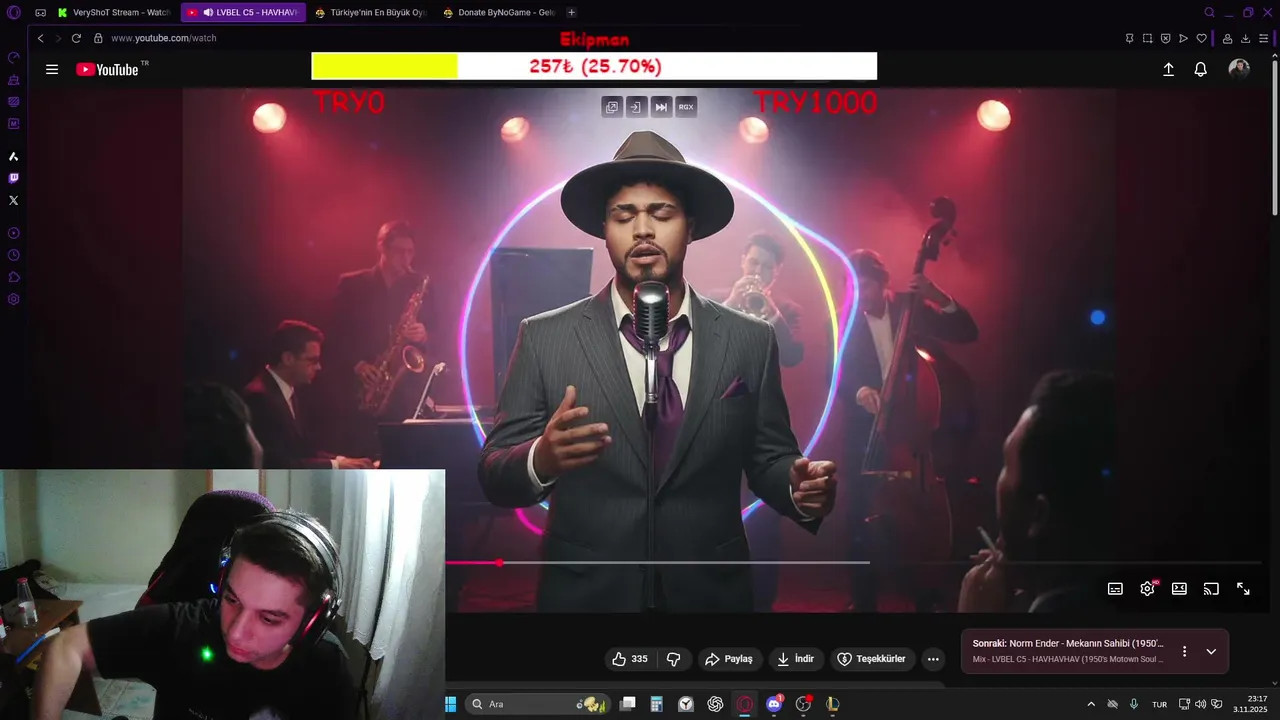Open the YouTube hamburger guide menu

click(52, 69)
